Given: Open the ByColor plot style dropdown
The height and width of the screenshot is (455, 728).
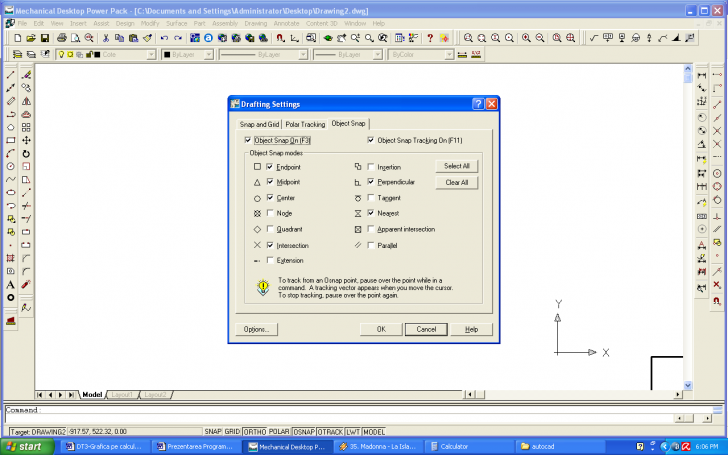Looking at the screenshot, I should click(449, 55).
